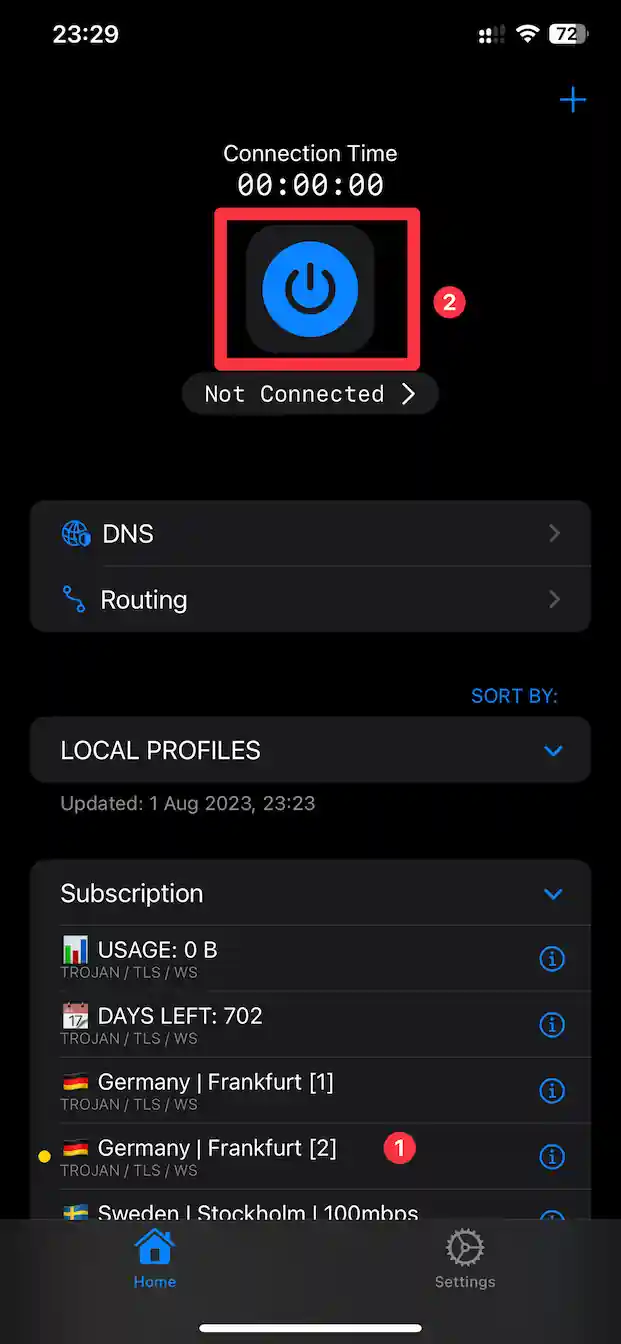This screenshot has width=621, height=1344.
Task: Switch to the Settings tab
Action: [465, 1258]
